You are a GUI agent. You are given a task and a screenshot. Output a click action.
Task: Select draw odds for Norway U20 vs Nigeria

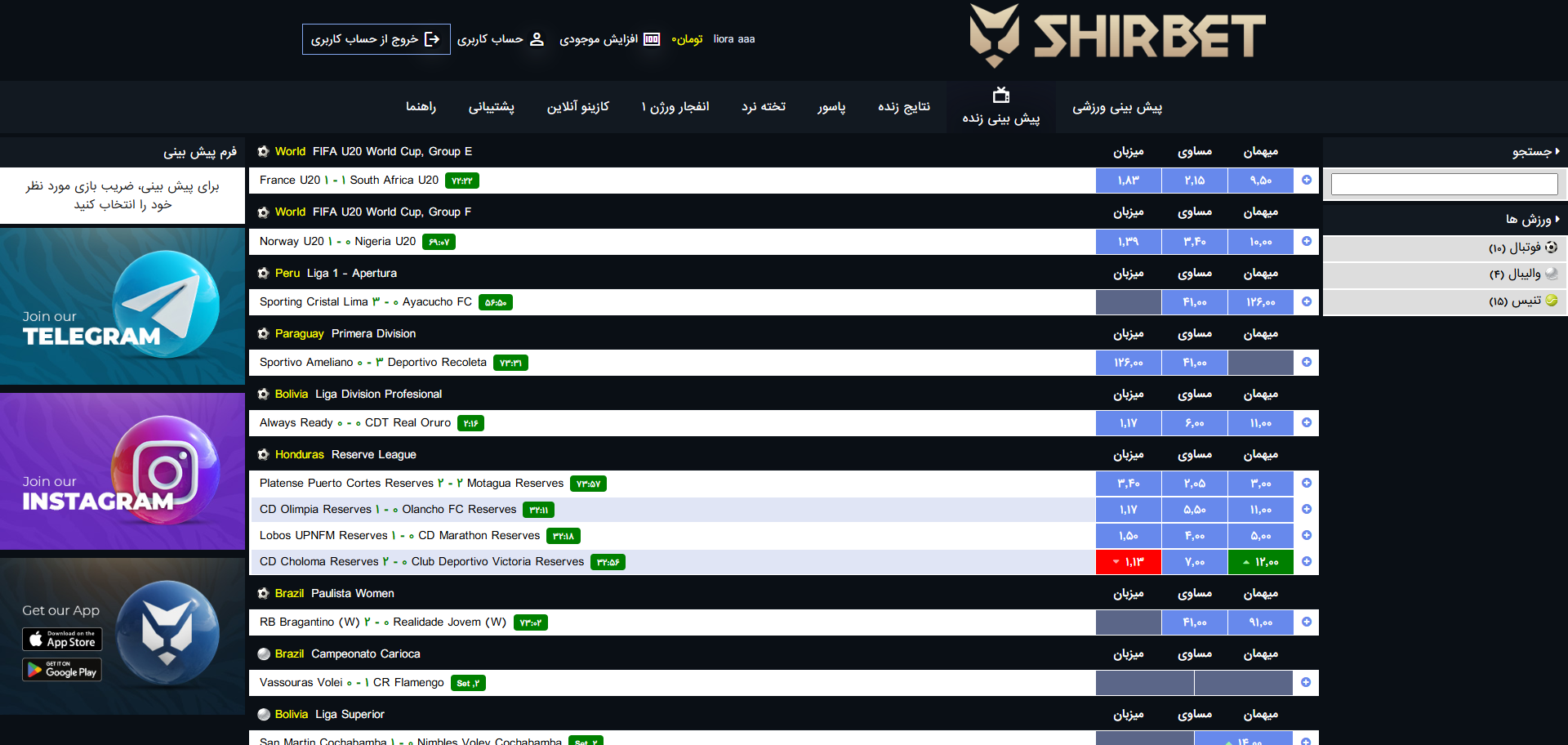pyautogui.click(x=1194, y=242)
